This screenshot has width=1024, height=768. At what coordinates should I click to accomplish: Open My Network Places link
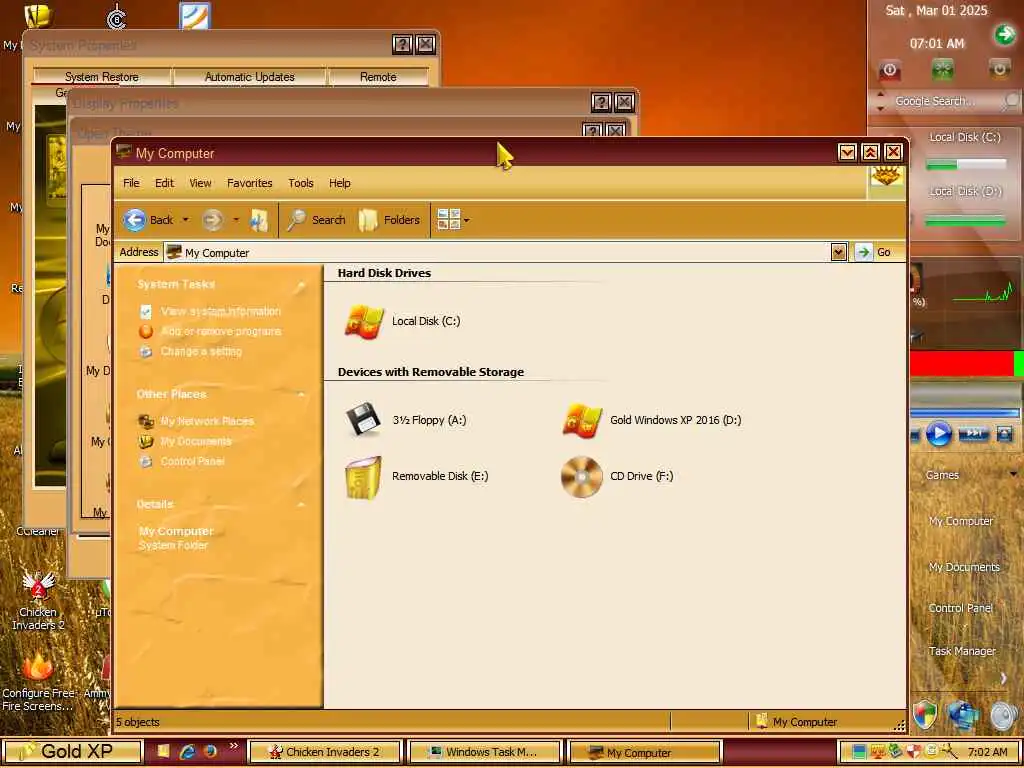[207, 421]
